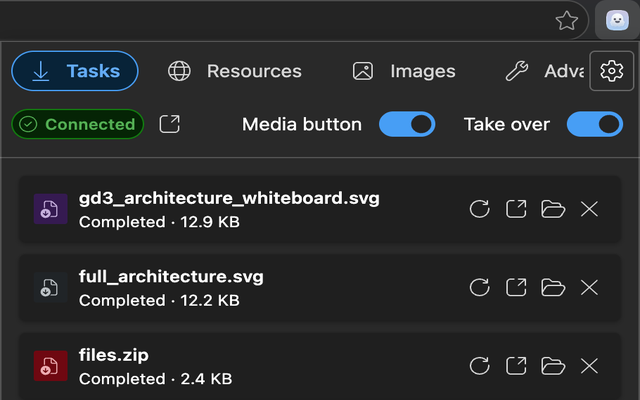Switch to the Resources tab

[x=235, y=71]
